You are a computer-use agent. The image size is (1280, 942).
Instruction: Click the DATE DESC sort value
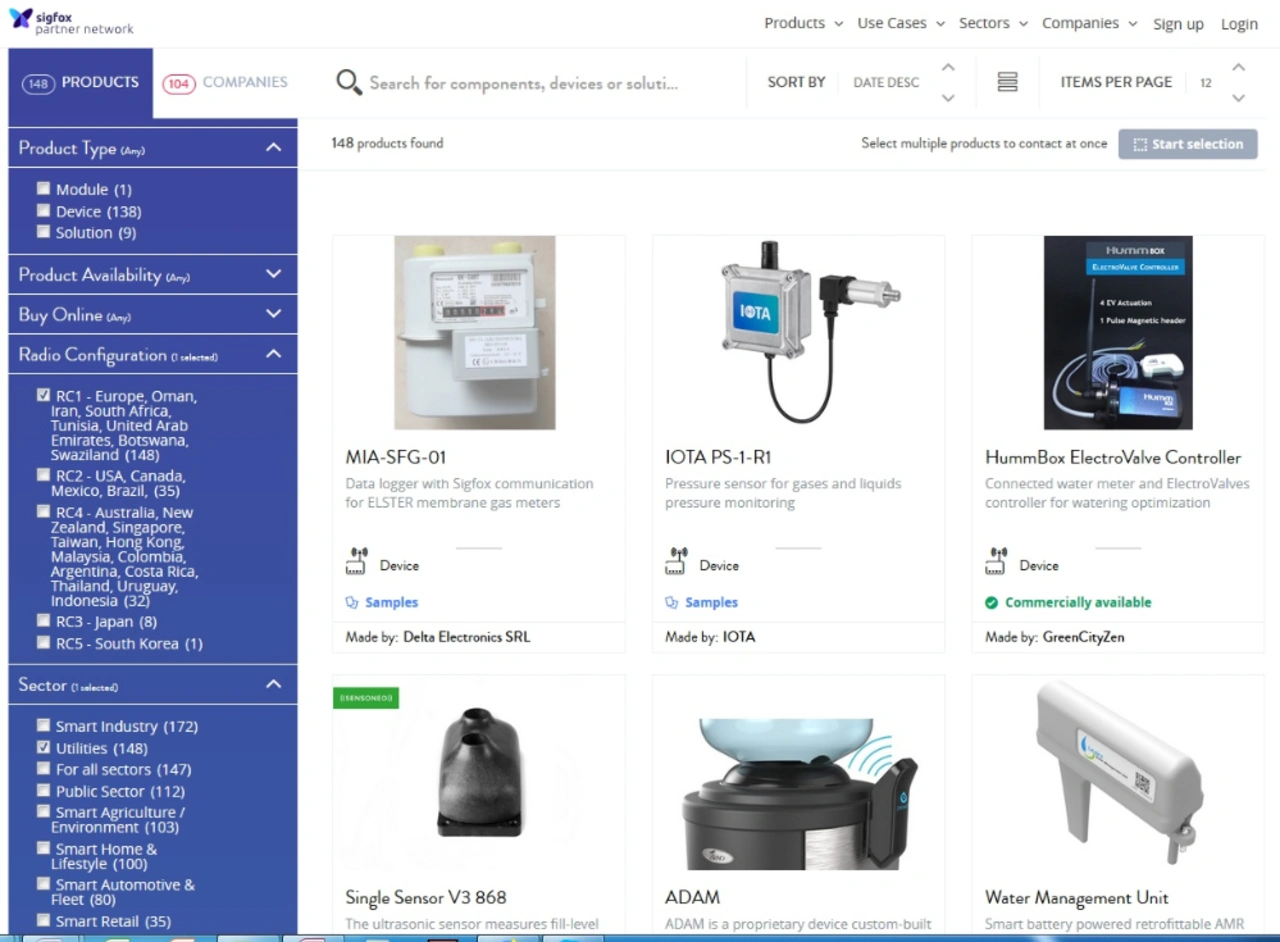click(x=886, y=82)
